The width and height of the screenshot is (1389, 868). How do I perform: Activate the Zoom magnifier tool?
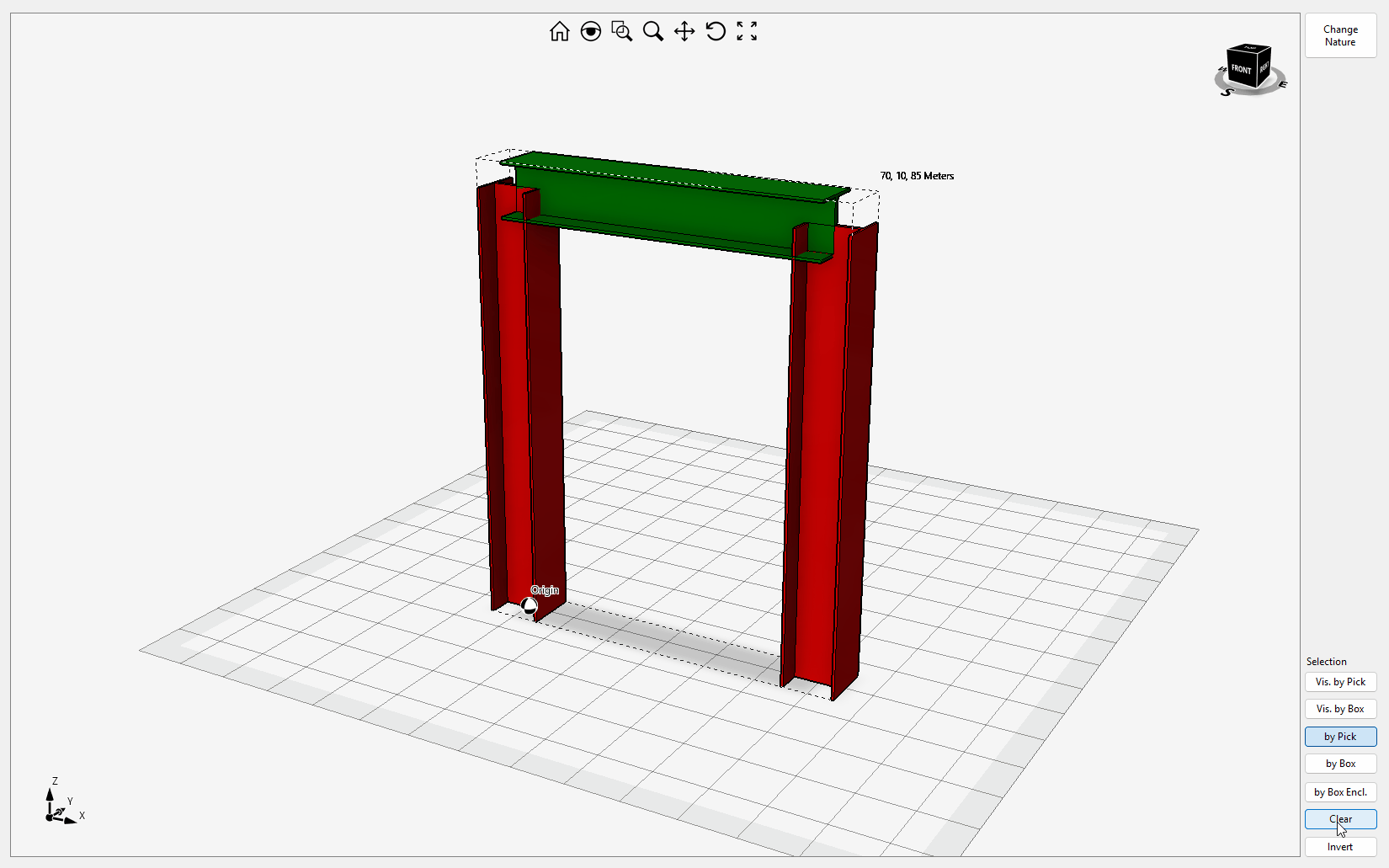coord(653,32)
